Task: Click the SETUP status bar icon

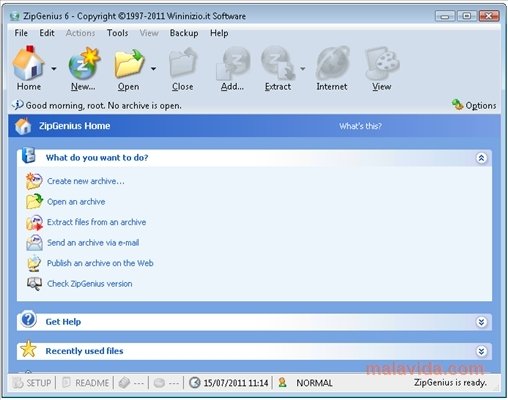Action: [18, 383]
